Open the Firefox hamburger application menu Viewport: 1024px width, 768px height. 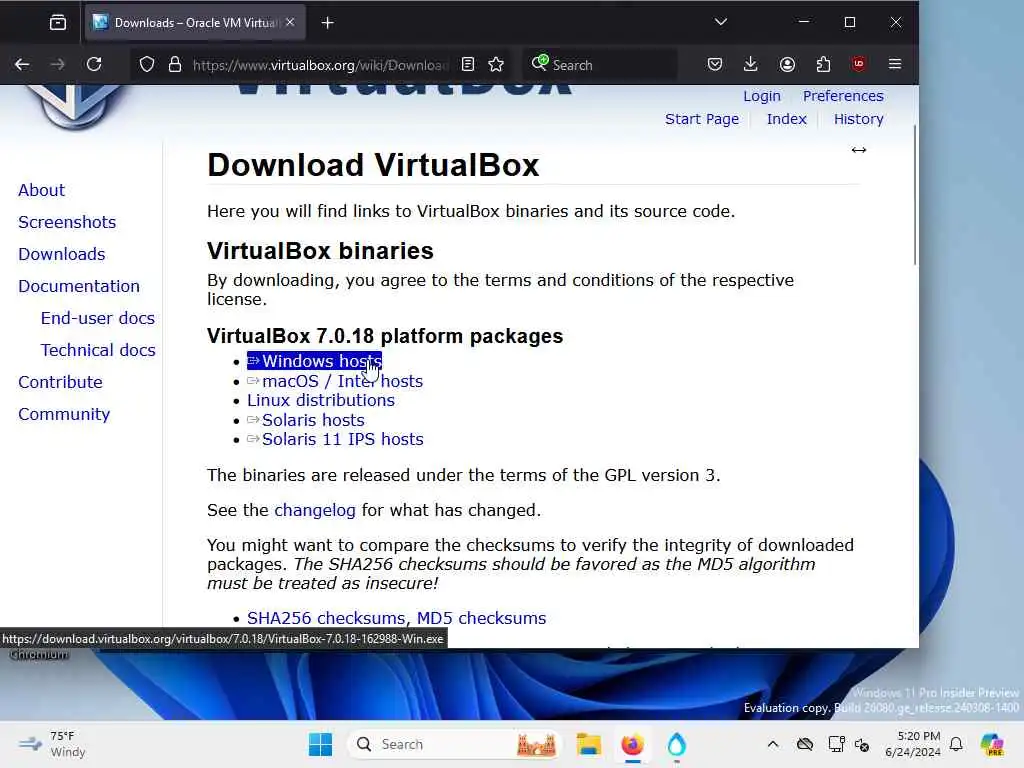coord(895,64)
